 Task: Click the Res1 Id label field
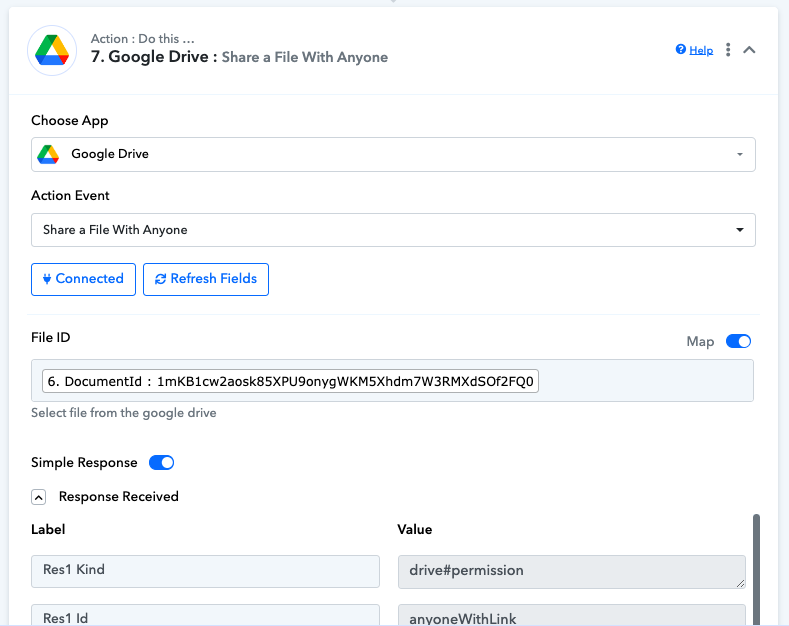point(205,615)
